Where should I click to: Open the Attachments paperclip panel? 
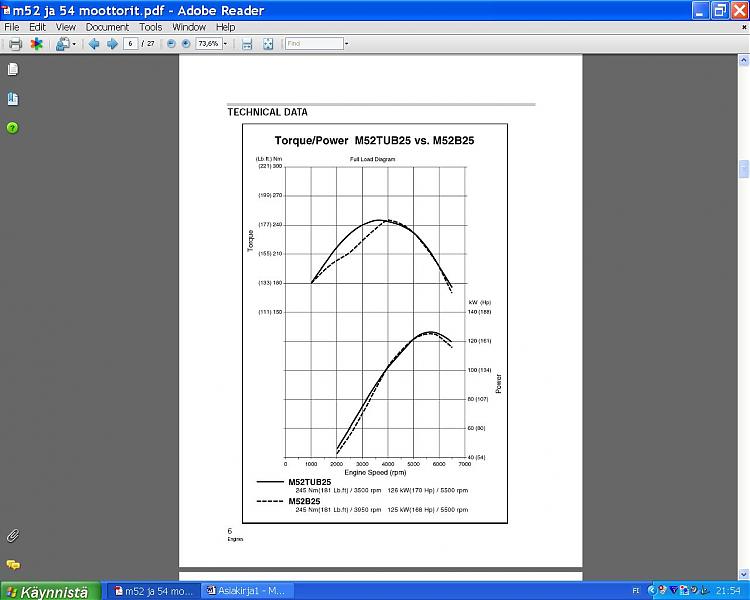[13, 536]
